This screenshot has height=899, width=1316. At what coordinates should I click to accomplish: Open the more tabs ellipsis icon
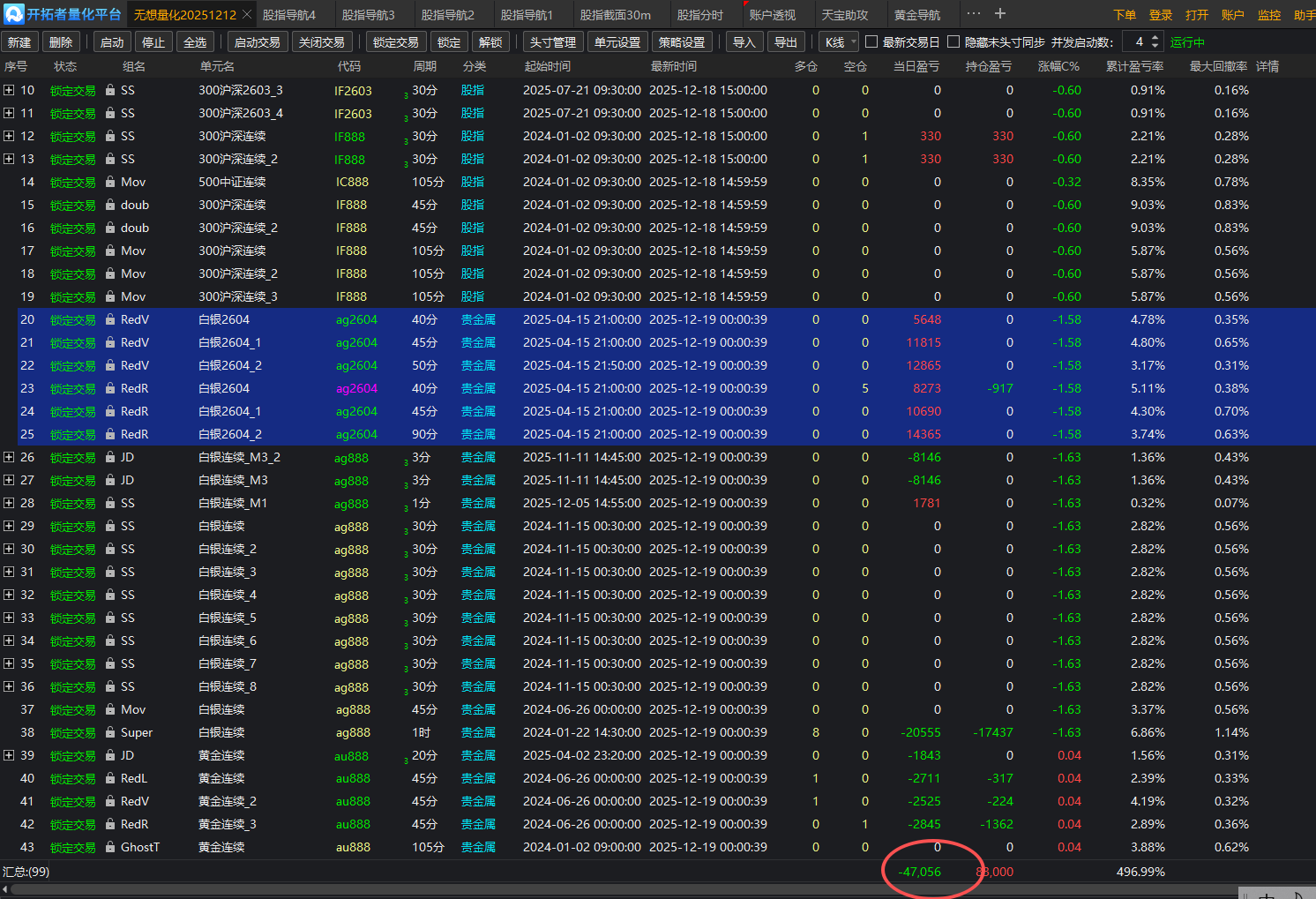(973, 14)
